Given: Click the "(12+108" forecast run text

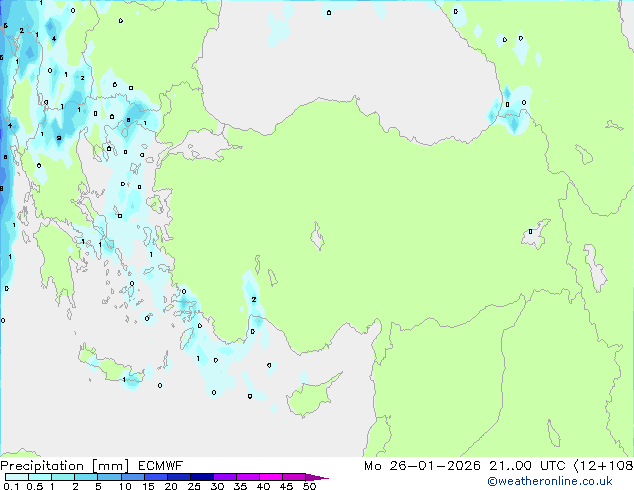Looking at the screenshot, I should (x=603, y=466).
